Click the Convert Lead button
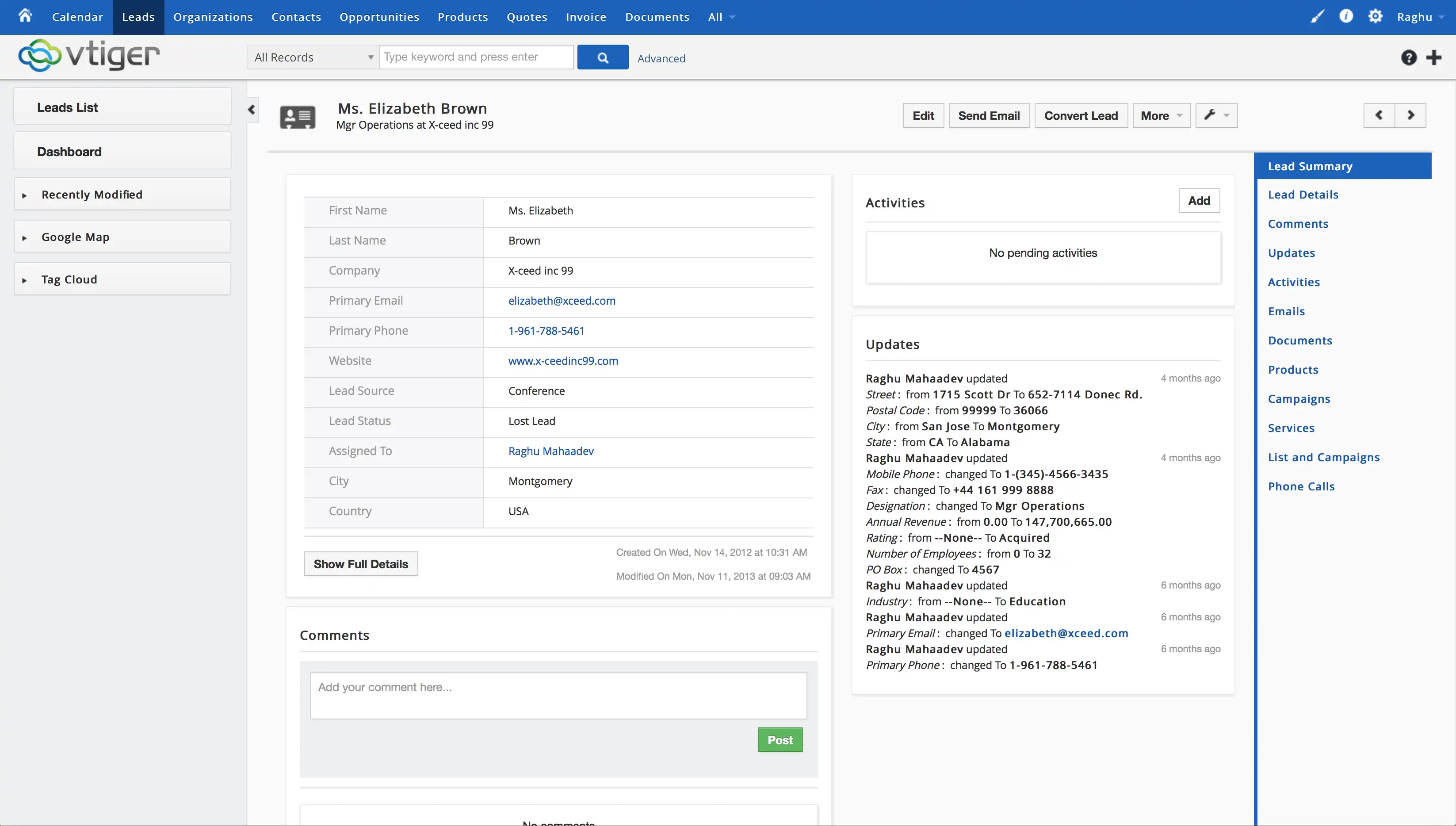 [1080, 115]
